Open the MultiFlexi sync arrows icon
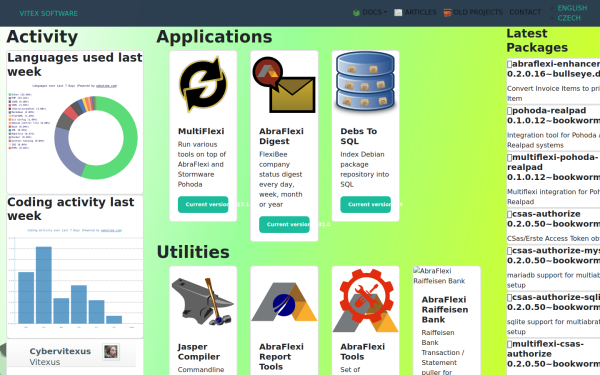This screenshot has height=375, width=600. (x=203, y=84)
